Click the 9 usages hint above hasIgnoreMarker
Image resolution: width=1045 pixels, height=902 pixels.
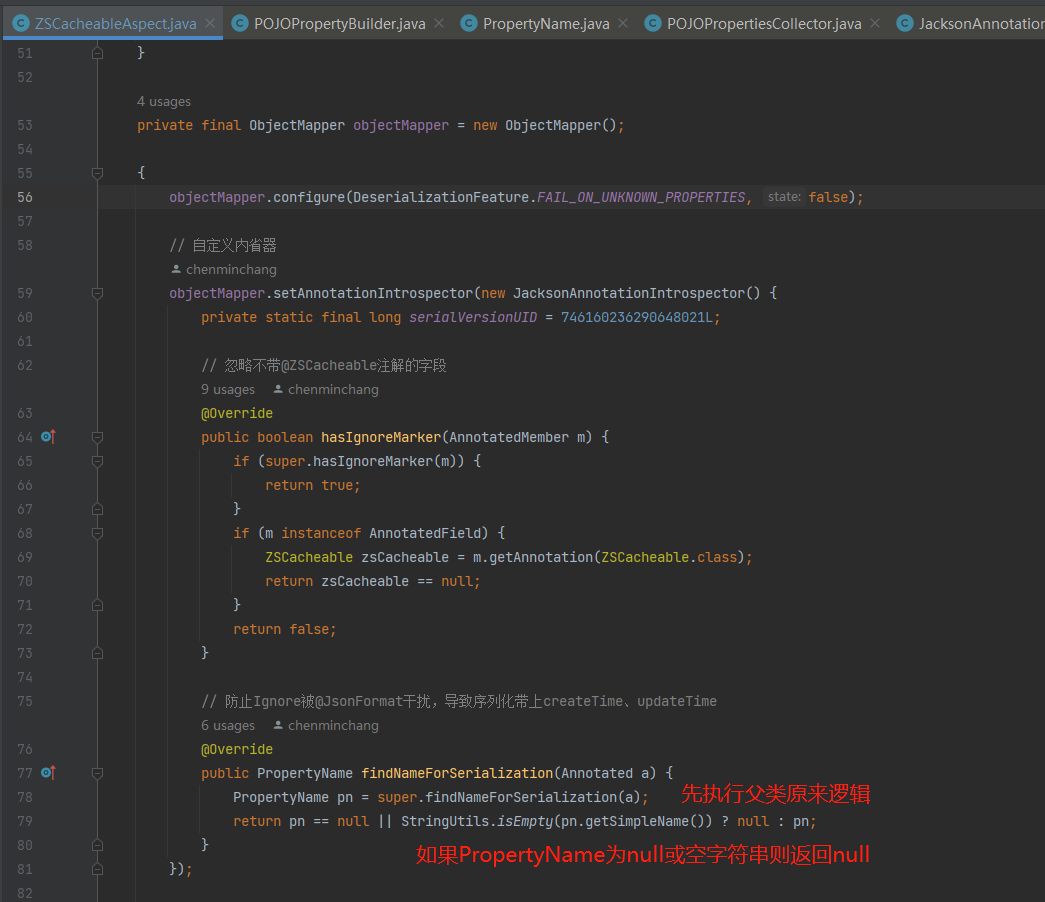coord(228,389)
